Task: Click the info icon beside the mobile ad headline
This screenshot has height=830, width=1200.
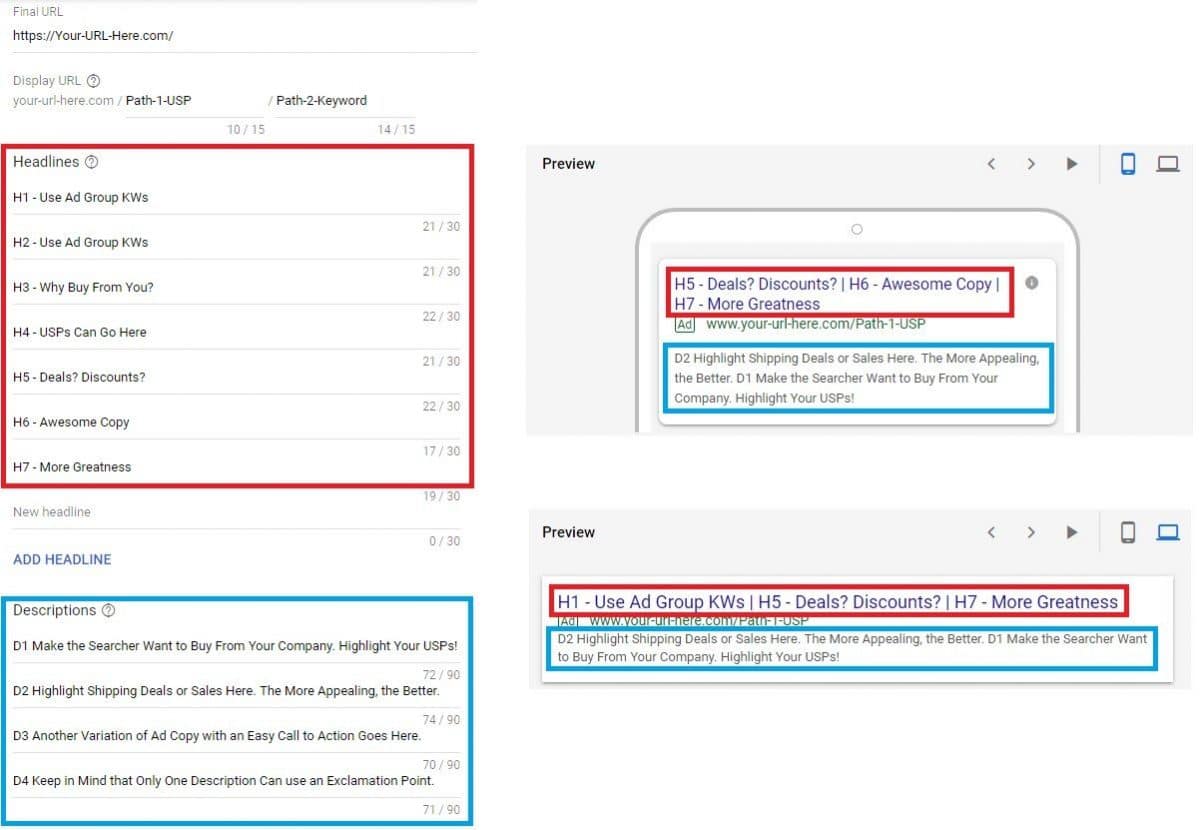Action: pyautogui.click(x=1031, y=283)
